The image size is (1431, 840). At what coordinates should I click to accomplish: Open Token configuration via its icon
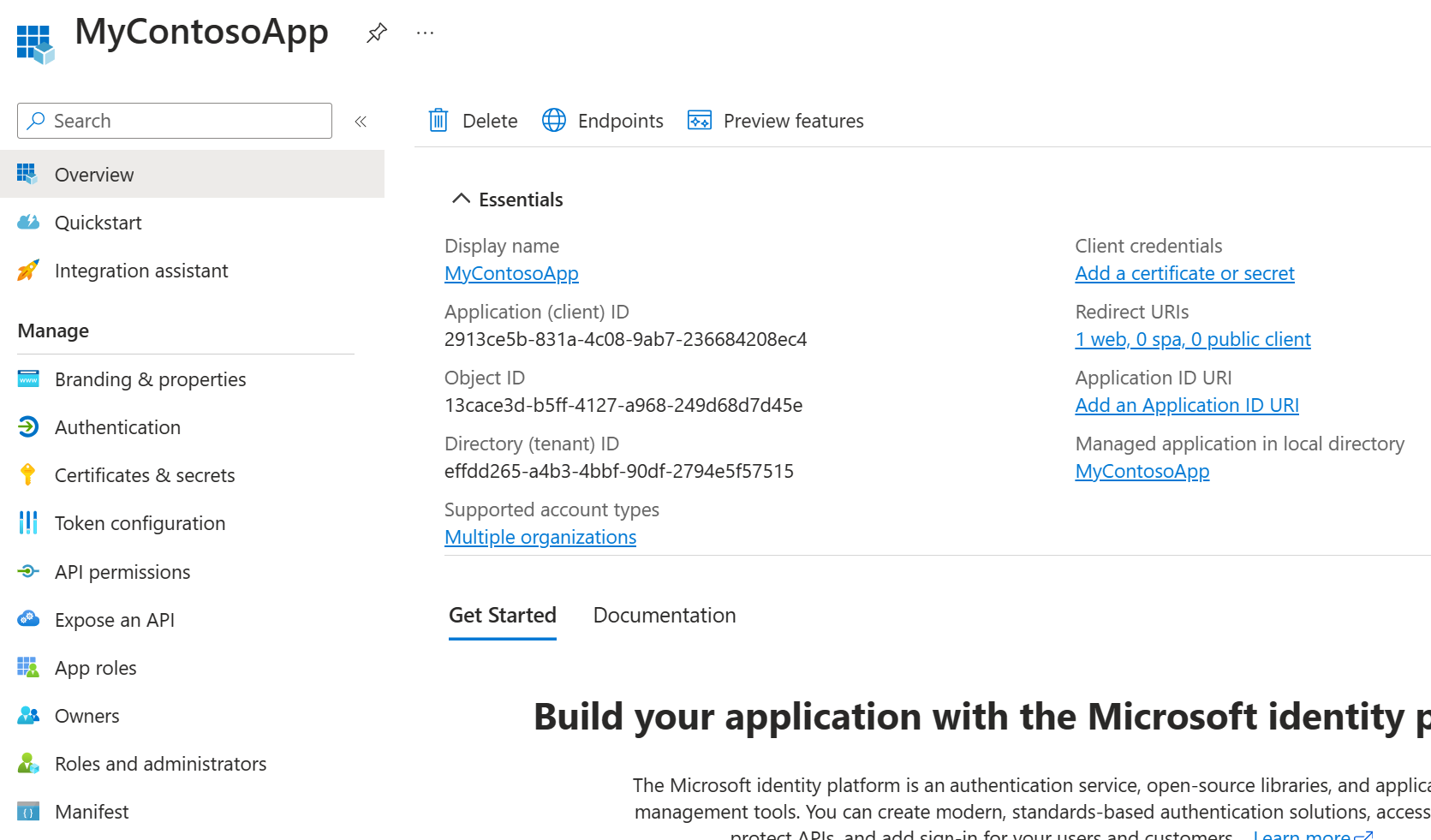(27, 522)
